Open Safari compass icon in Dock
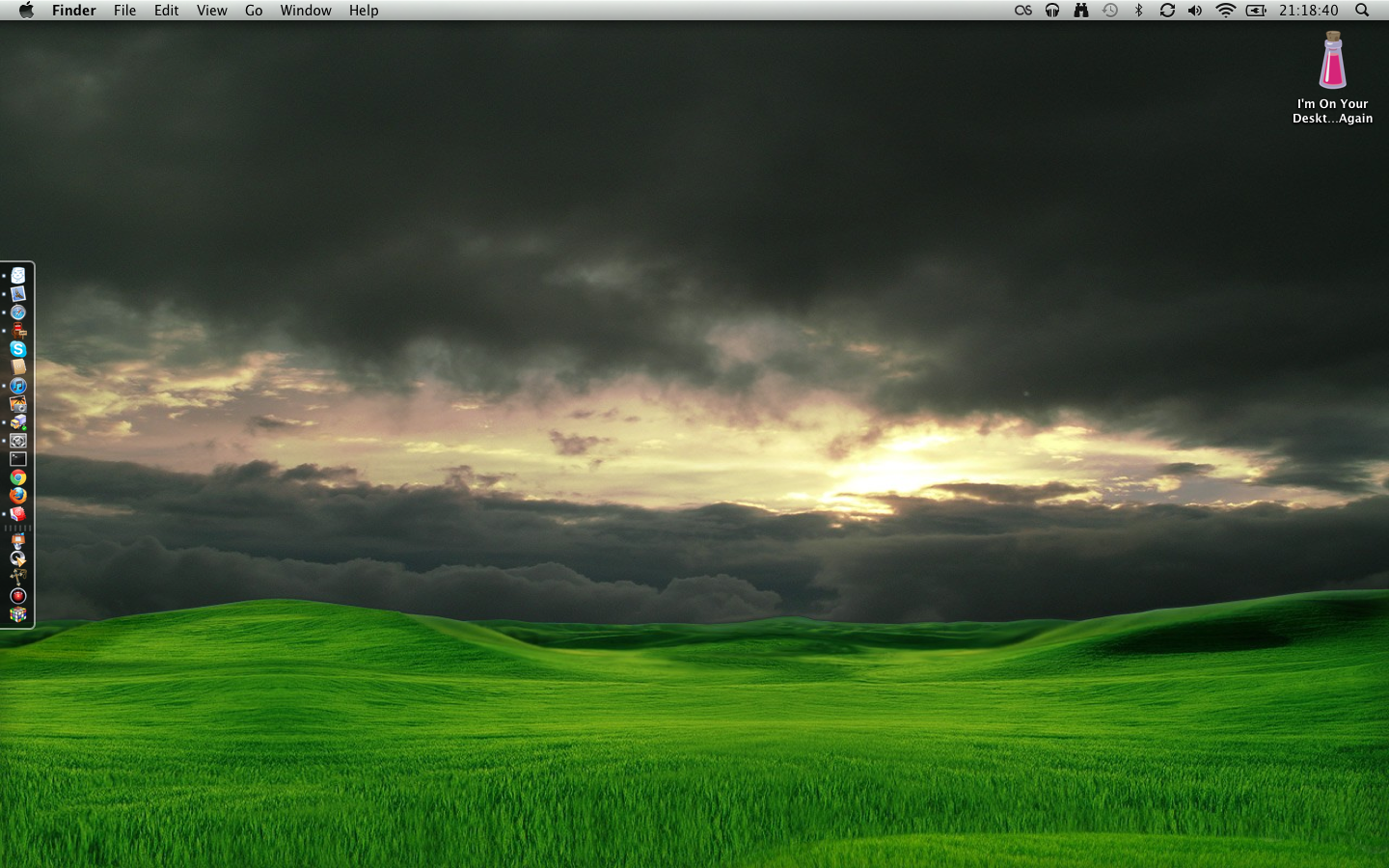 [18, 312]
